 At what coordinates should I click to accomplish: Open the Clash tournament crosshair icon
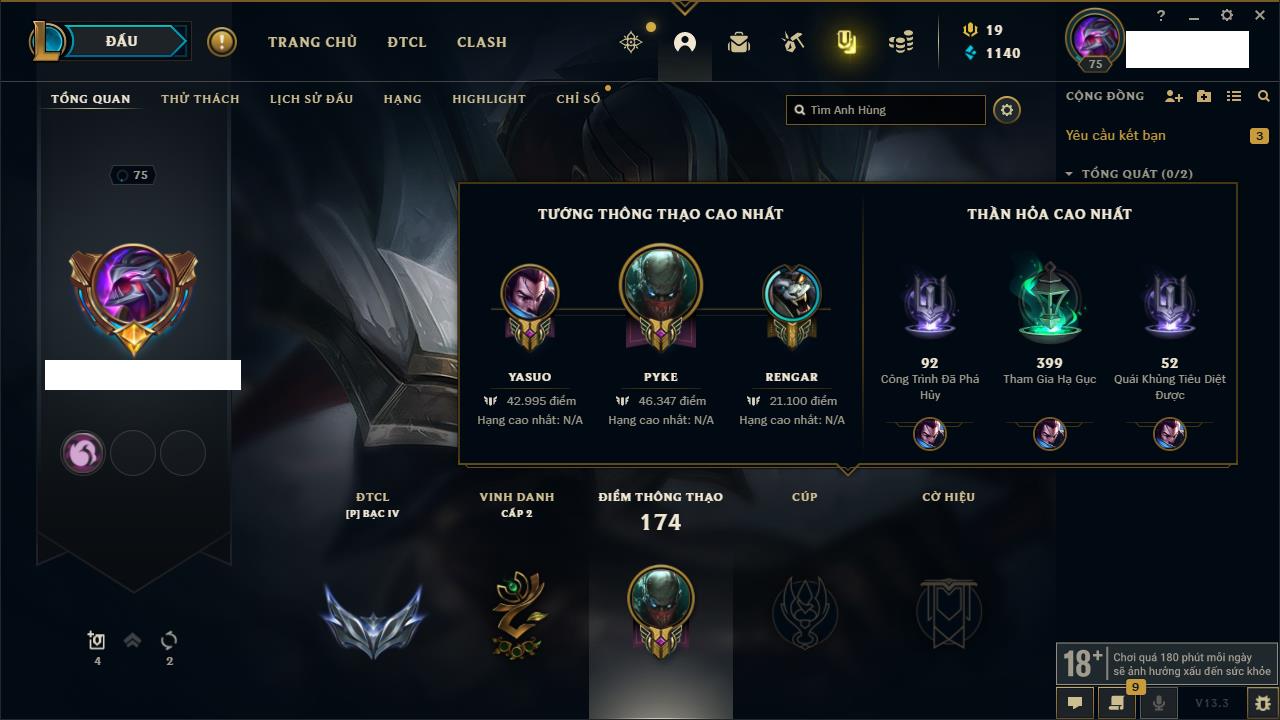(631, 42)
